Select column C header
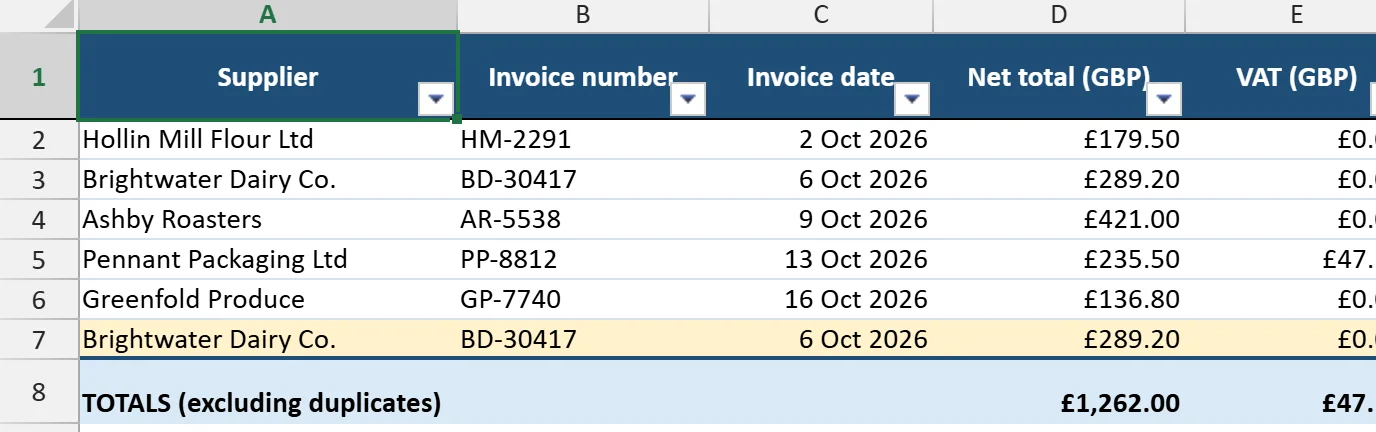1376x432 pixels. [822, 15]
